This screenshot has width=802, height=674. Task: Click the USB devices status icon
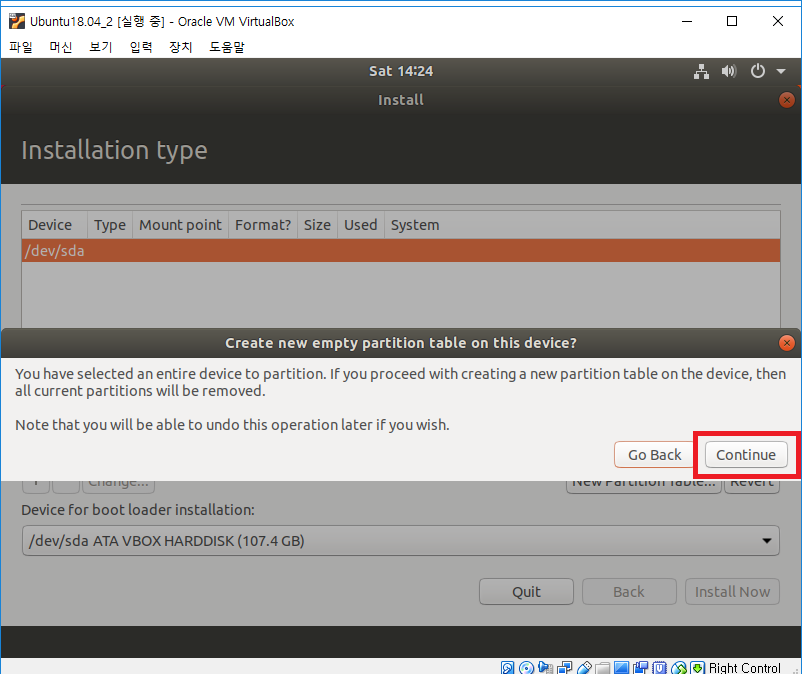click(584, 667)
